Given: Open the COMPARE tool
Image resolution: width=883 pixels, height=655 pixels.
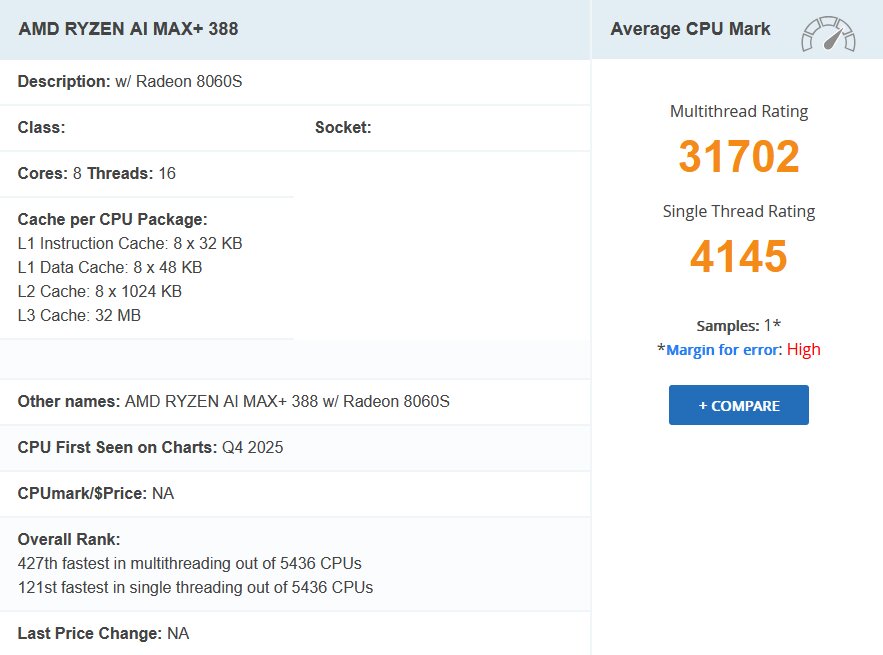Looking at the screenshot, I should tap(738, 405).
